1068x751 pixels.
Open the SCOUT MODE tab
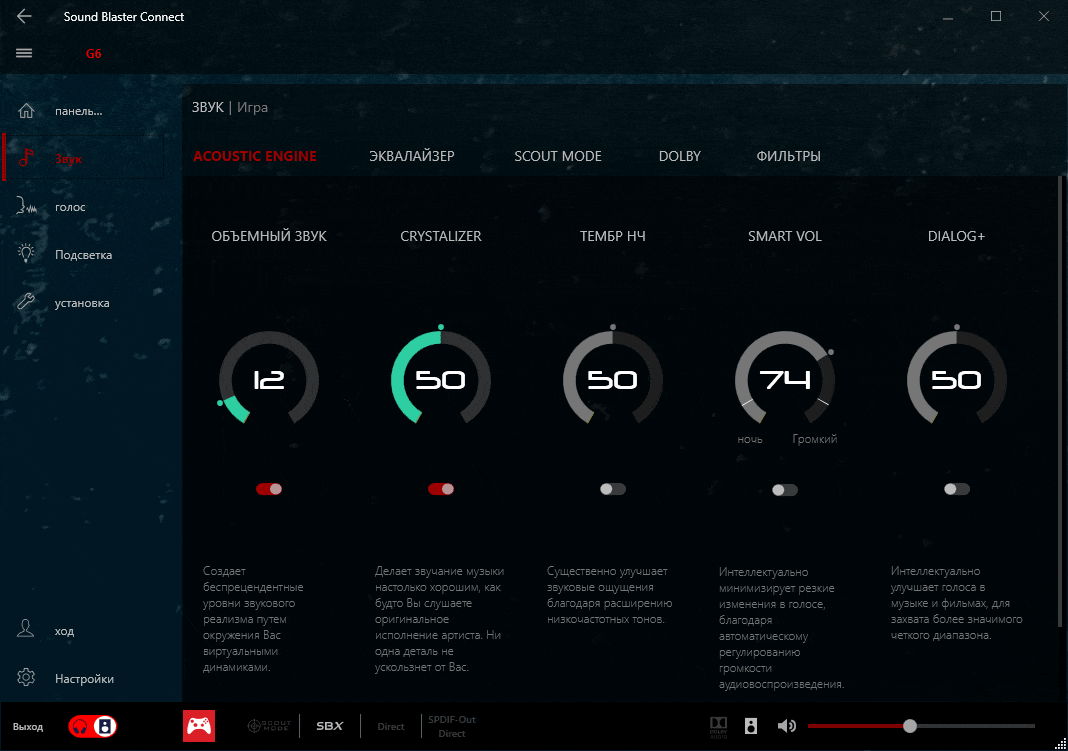[557, 156]
